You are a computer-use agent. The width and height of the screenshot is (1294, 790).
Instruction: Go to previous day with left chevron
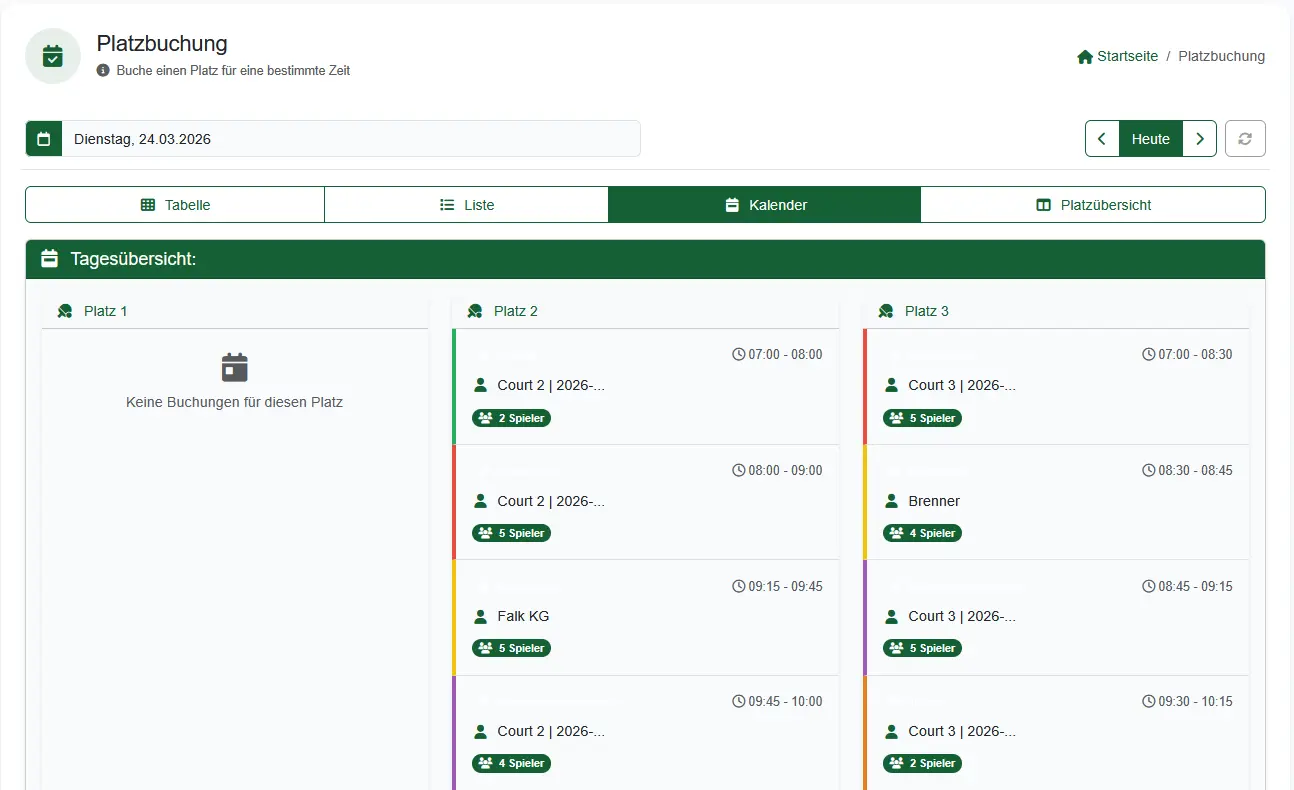1102,139
